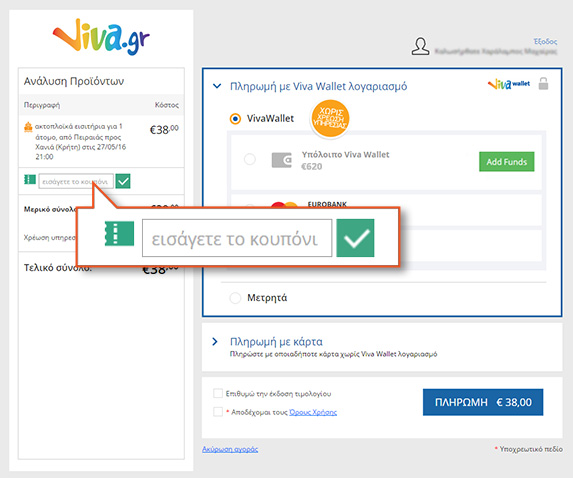Select the Μετρητά cash radio button
This screenshot has height=478, width=573.
coord(235,298)
